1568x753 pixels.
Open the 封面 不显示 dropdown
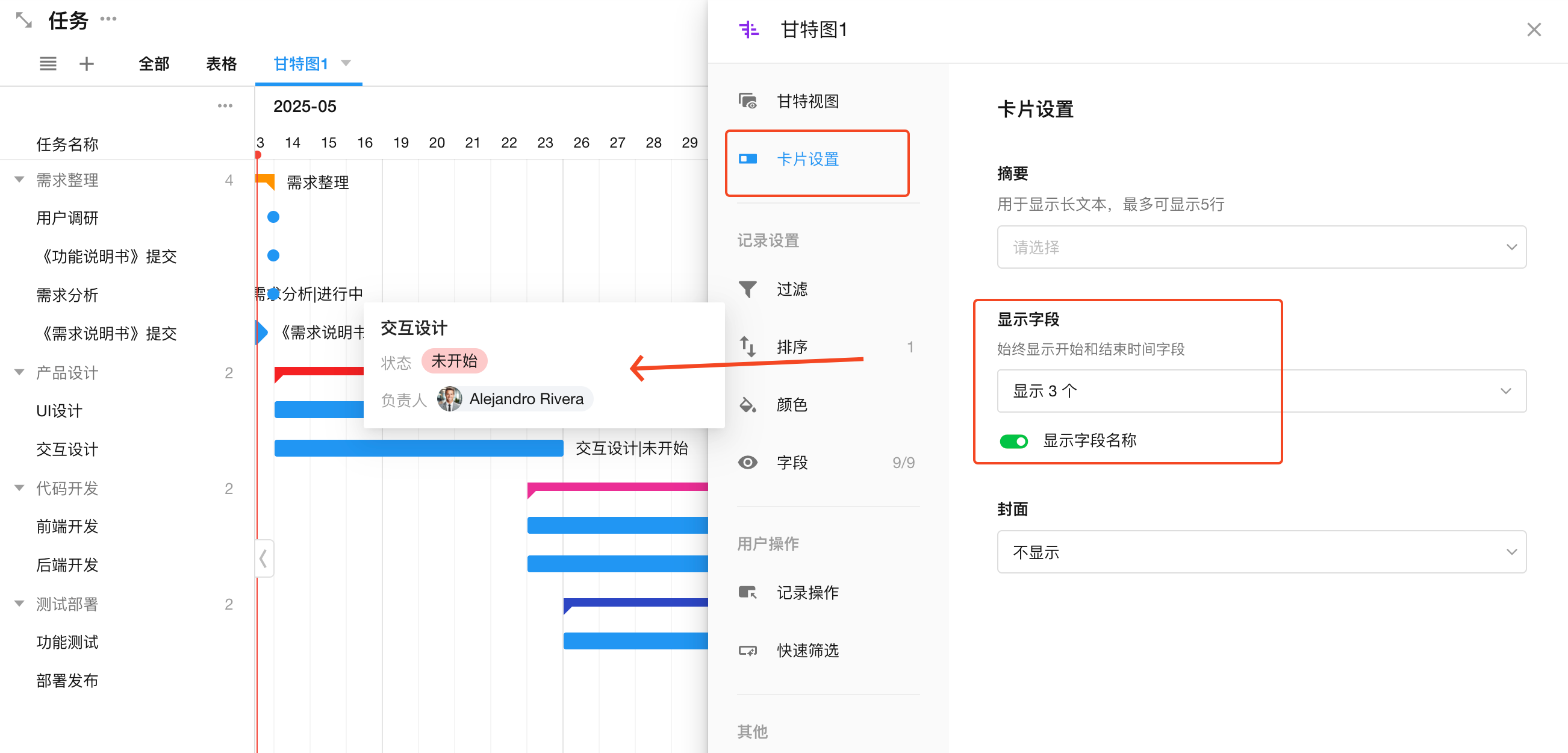[1261, 552]
